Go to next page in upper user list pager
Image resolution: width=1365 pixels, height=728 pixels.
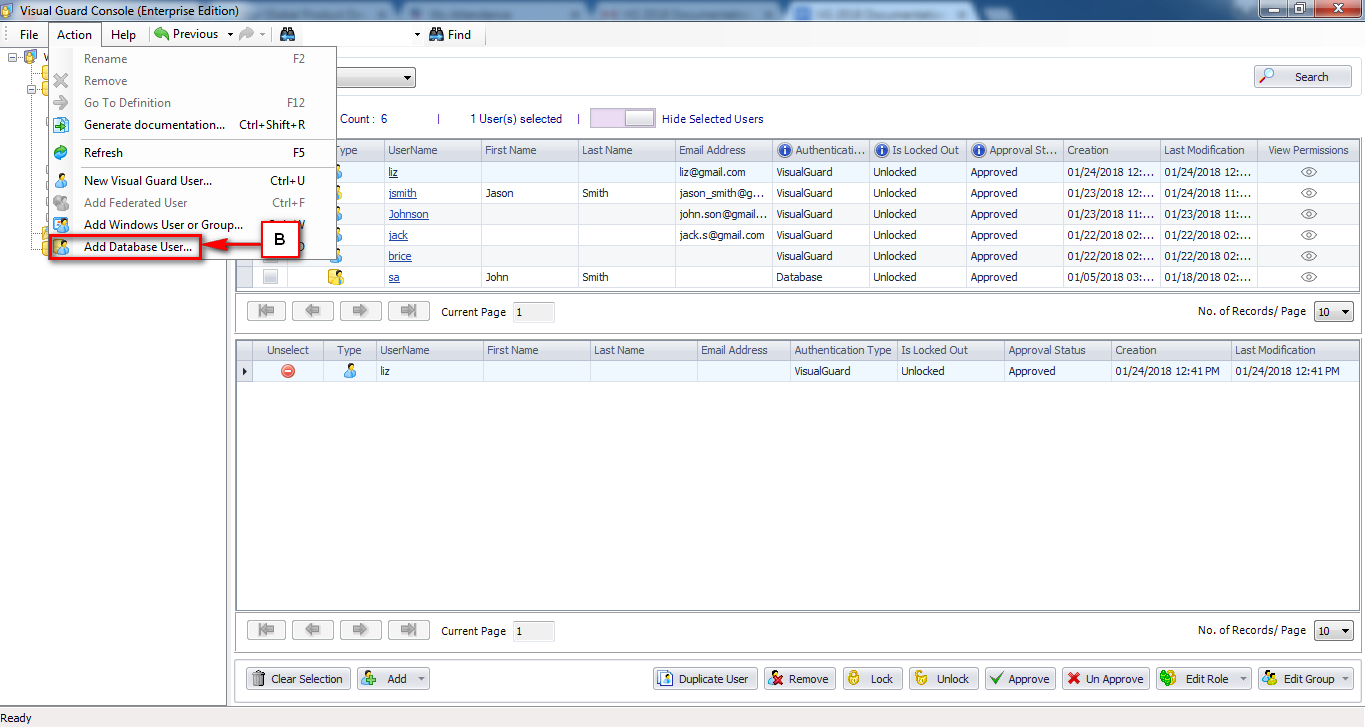(360, 311)
